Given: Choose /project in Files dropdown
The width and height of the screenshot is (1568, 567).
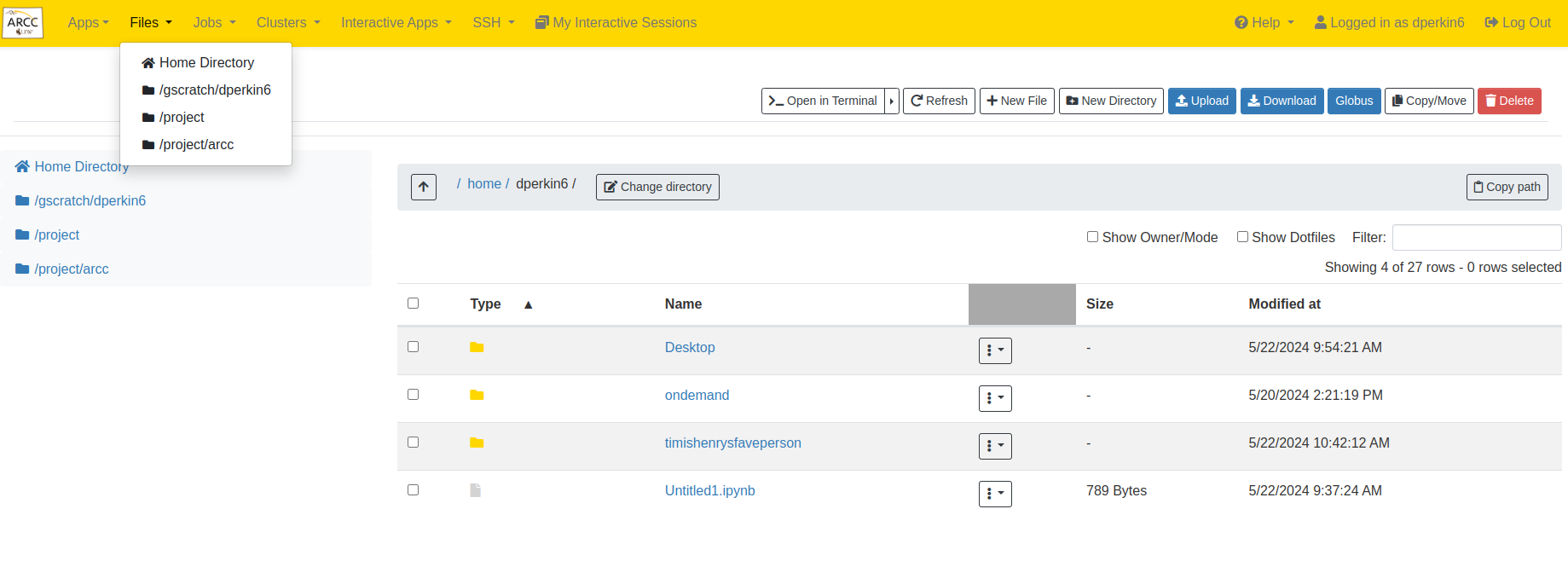Looking at the screenshot, I should [x=206, y=118].
